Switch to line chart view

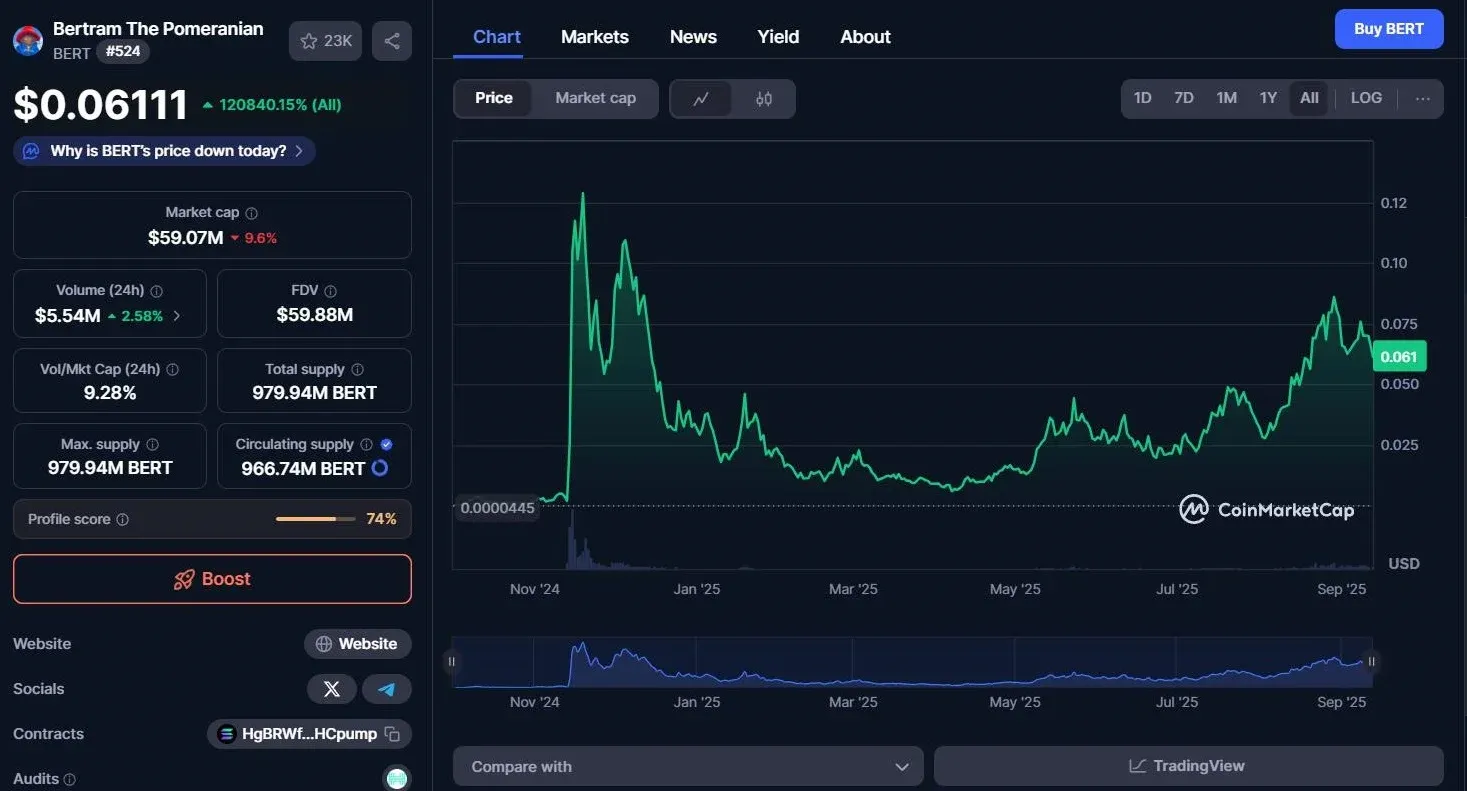[701, 99]
